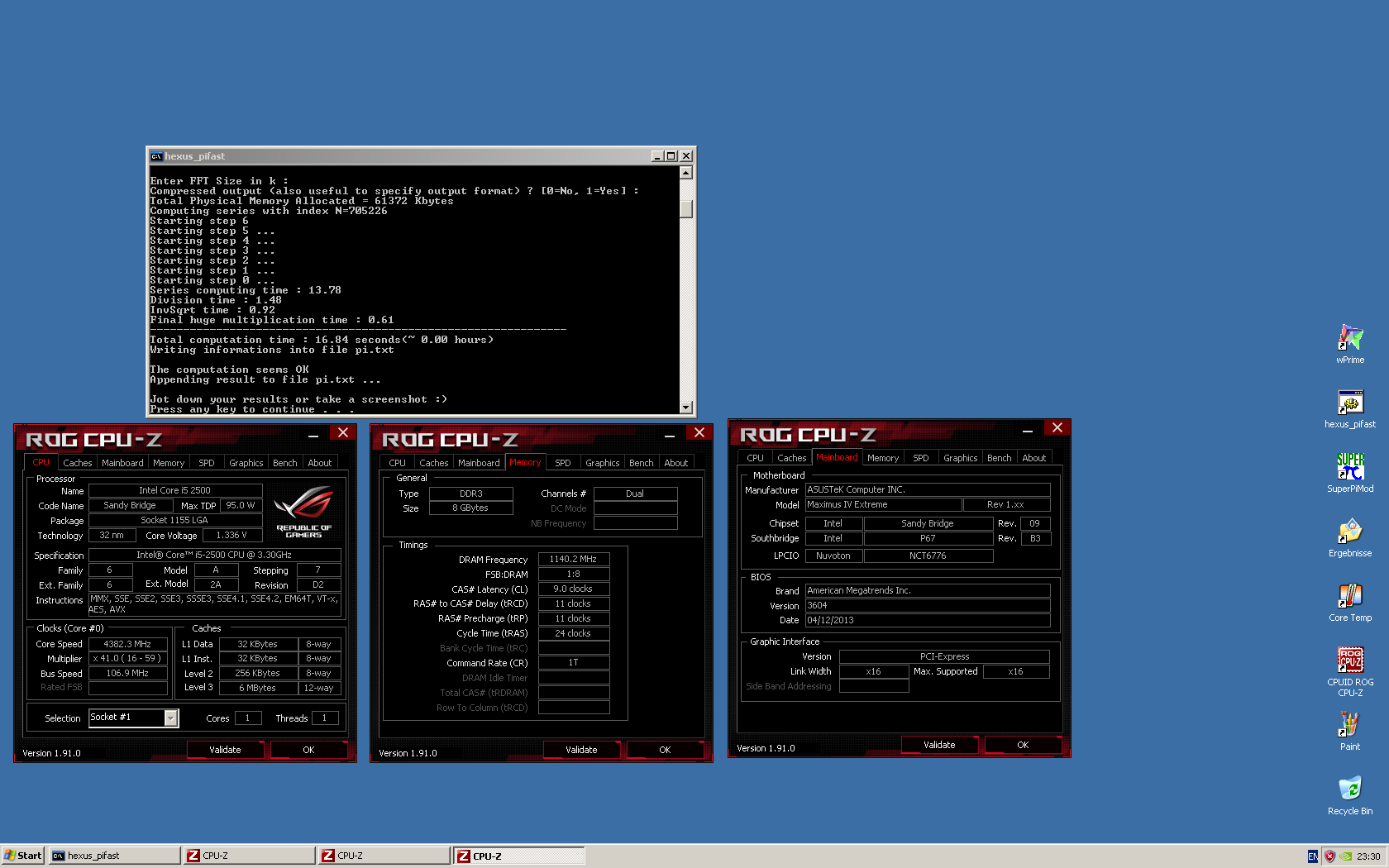Click the Core Voltage value field
The height and width of the screenshot is (868, 1389).
coord(231,535)
